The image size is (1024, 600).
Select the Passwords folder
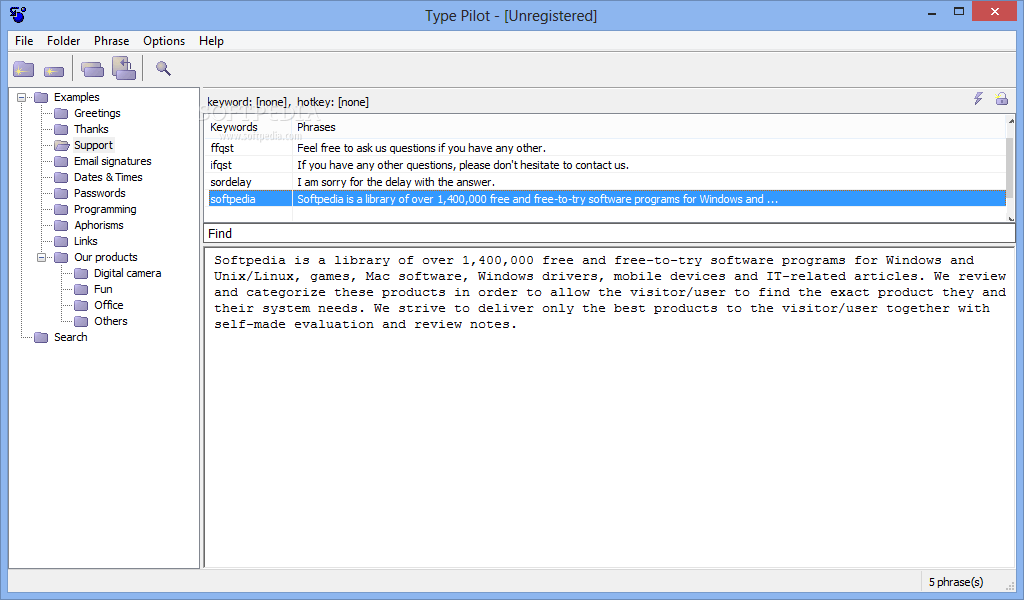pyautogui.click(x=99, y=193)
